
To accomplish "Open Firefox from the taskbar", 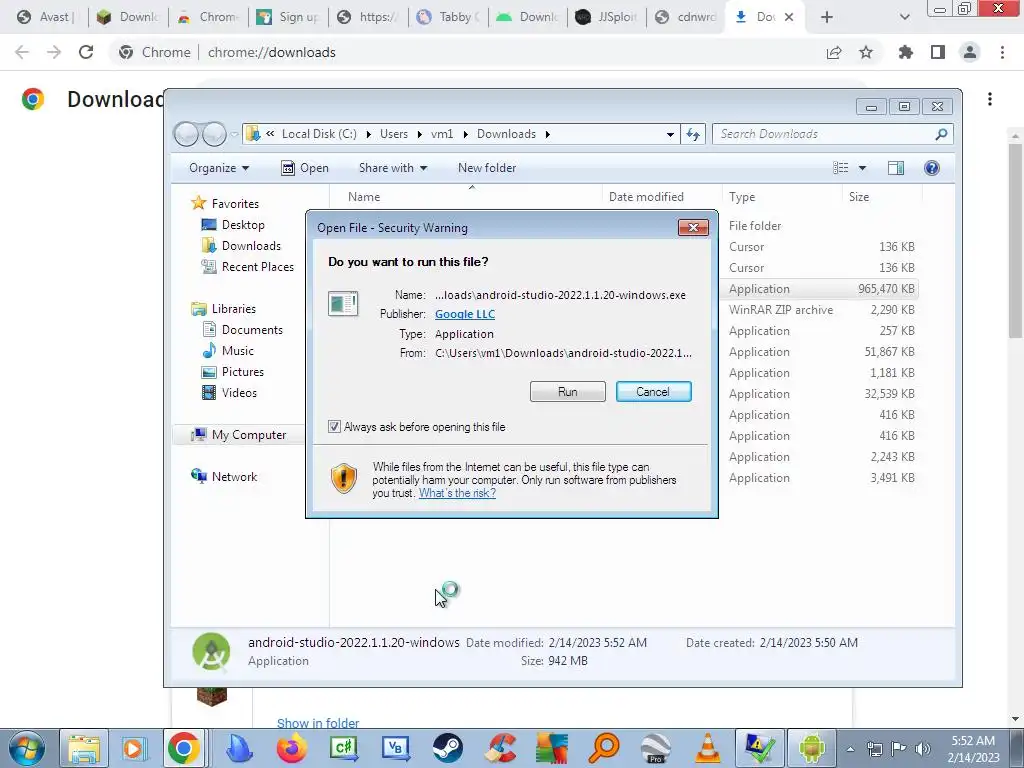I will click(x=291, y=748).
